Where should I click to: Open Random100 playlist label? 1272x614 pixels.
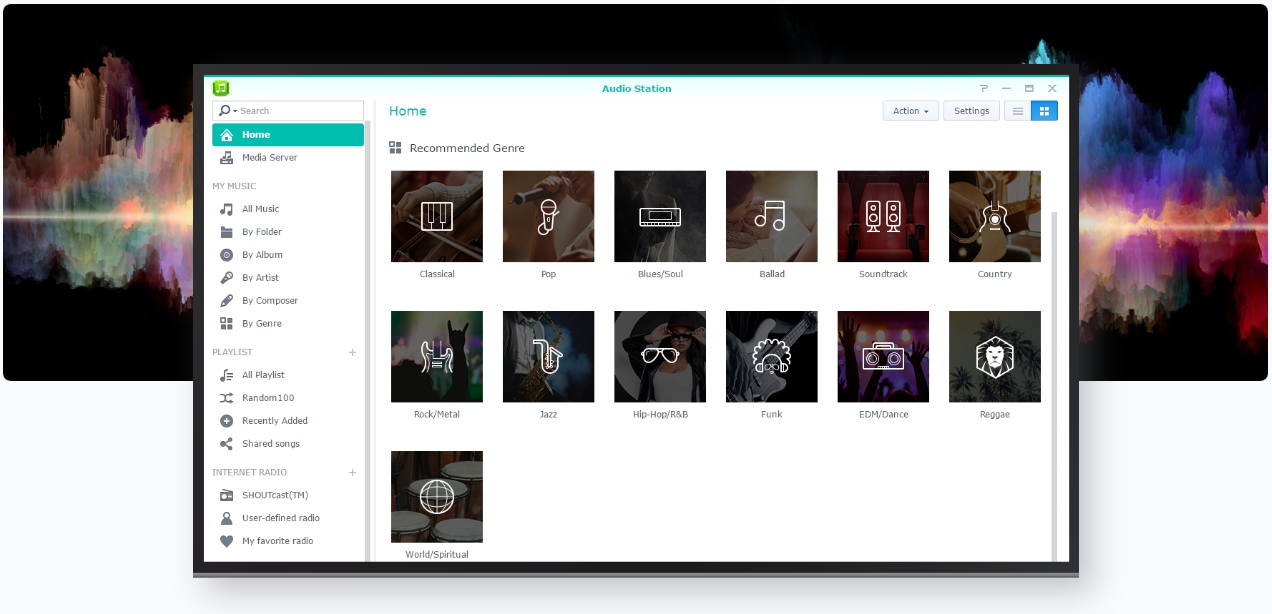(268, 398)
